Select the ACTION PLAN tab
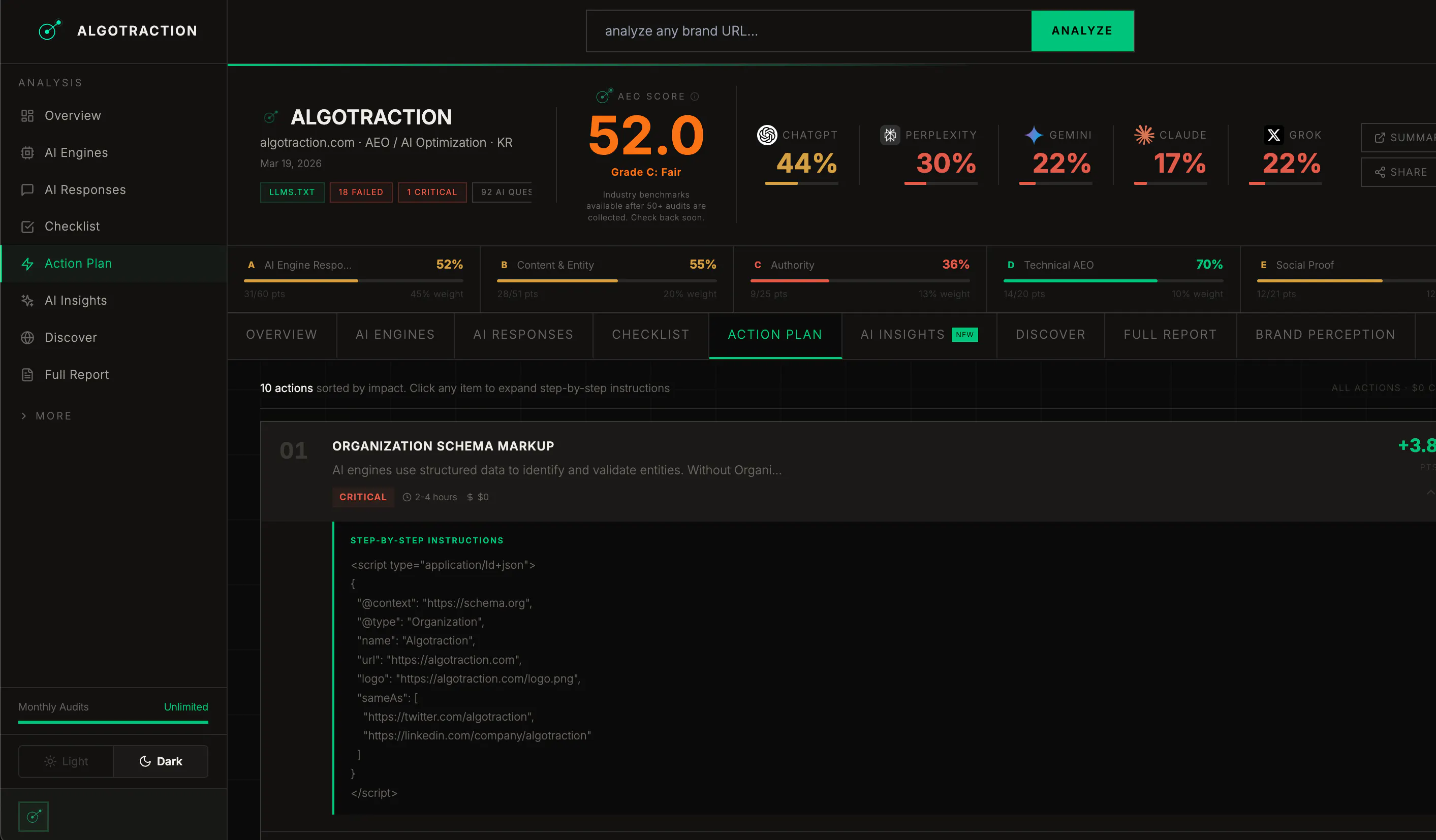 [775, 335]
